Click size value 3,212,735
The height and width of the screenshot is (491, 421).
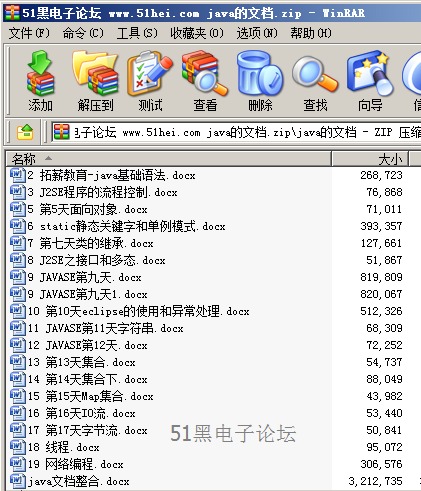coord(375,481)
